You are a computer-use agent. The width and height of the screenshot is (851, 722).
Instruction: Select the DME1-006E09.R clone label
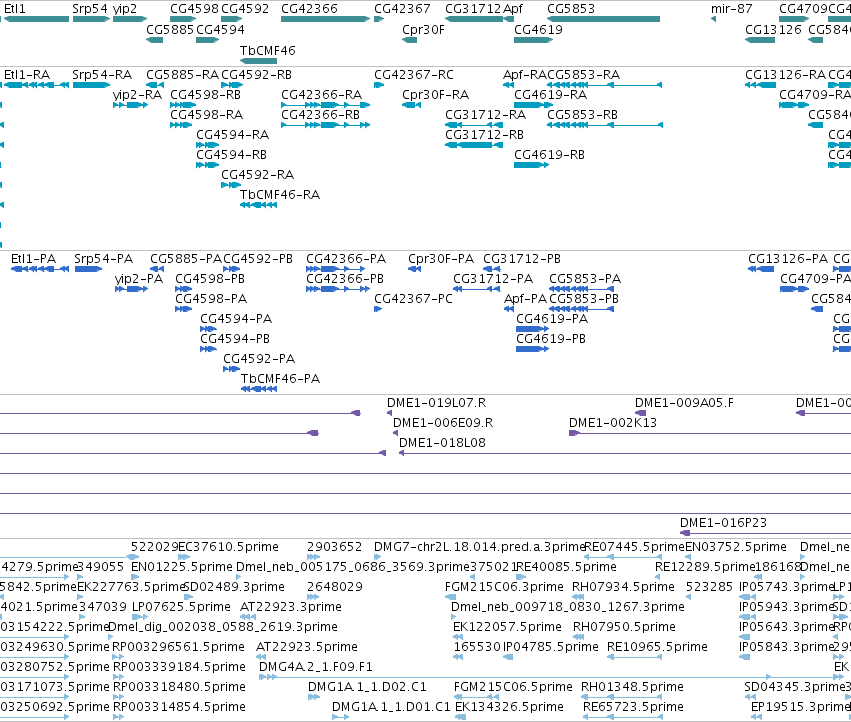pyautogui.click(x=443, y=422)
